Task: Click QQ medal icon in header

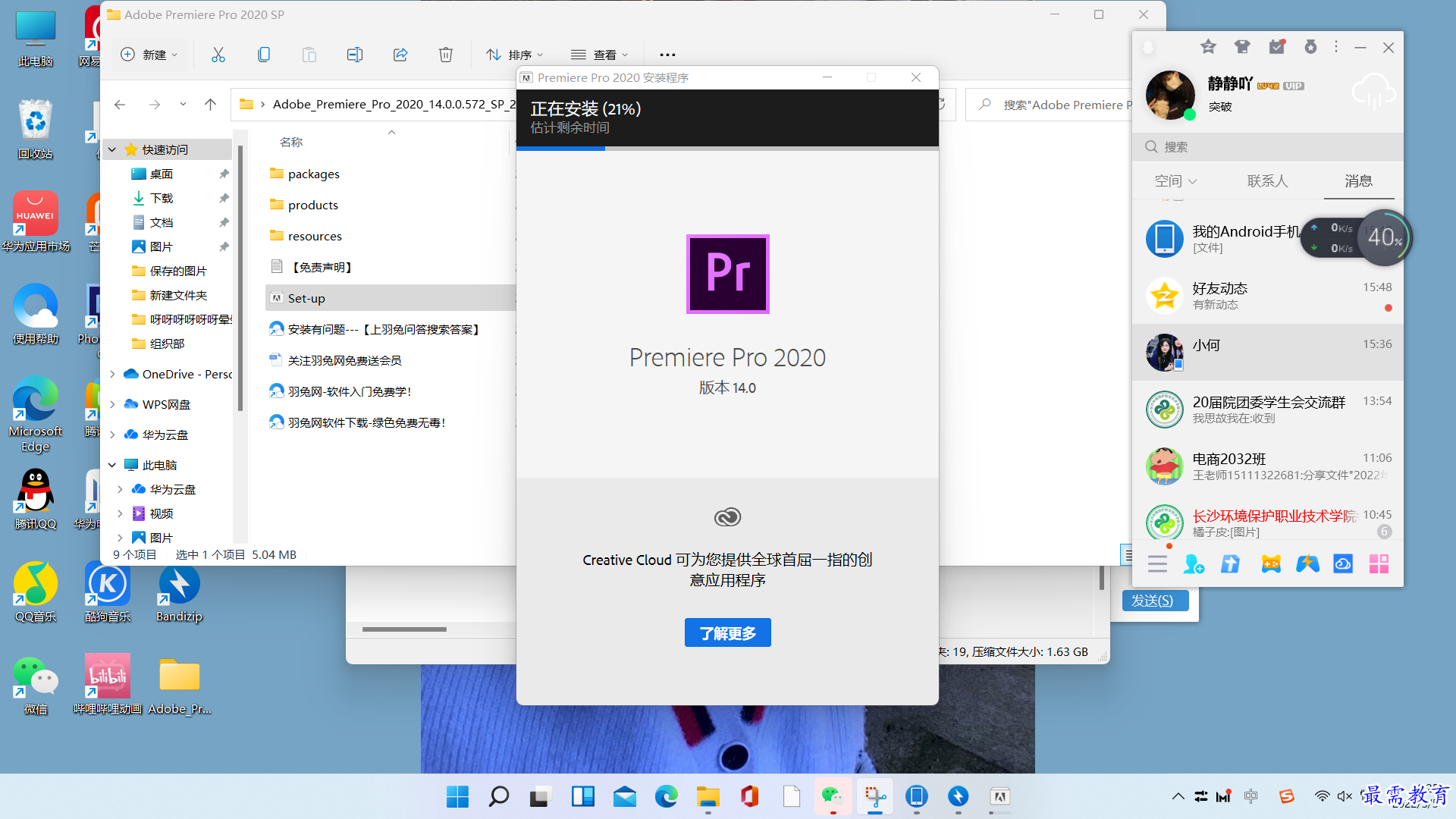Action: (x=1310, y=47)
